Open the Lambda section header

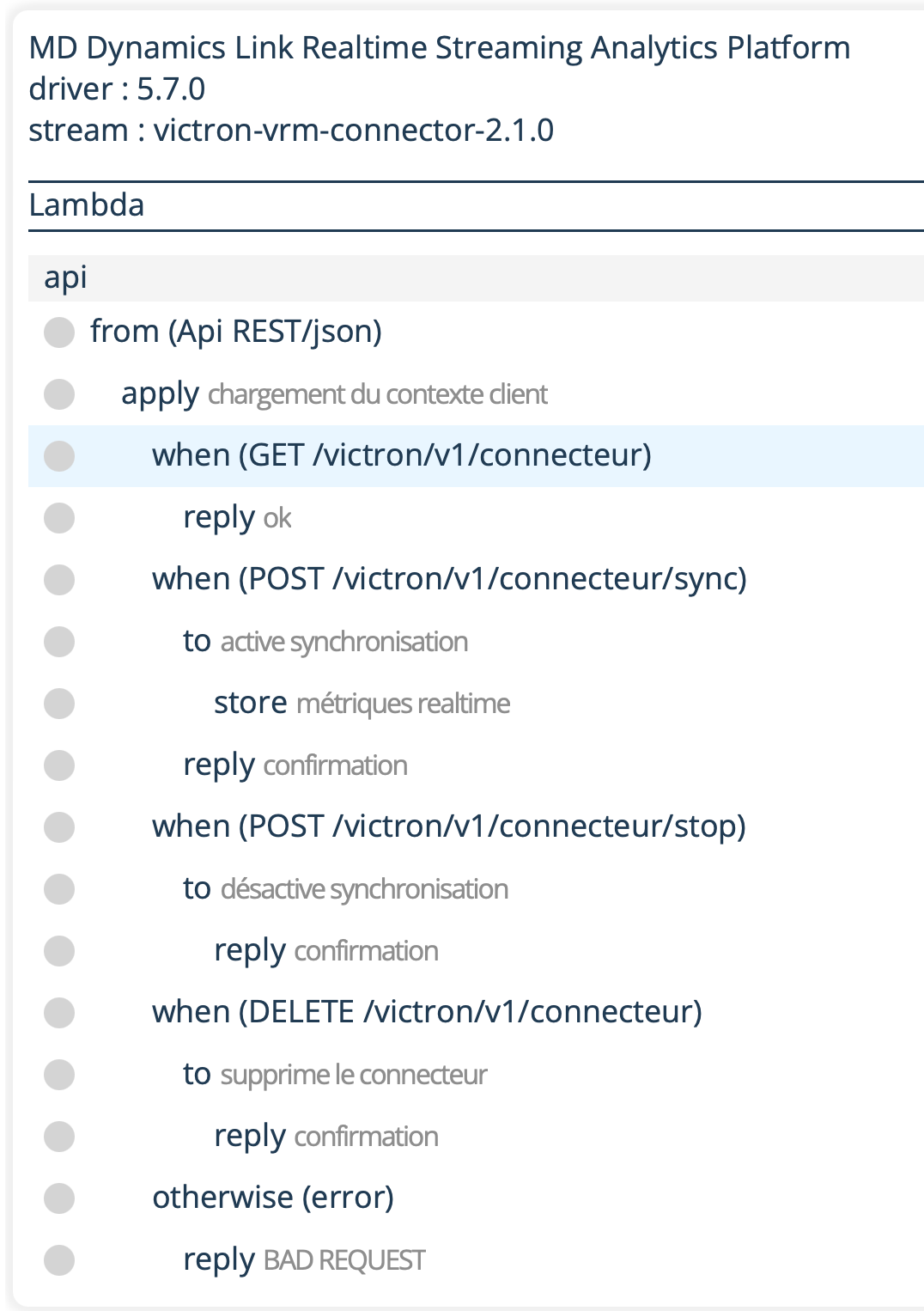[x=87, y=205]
